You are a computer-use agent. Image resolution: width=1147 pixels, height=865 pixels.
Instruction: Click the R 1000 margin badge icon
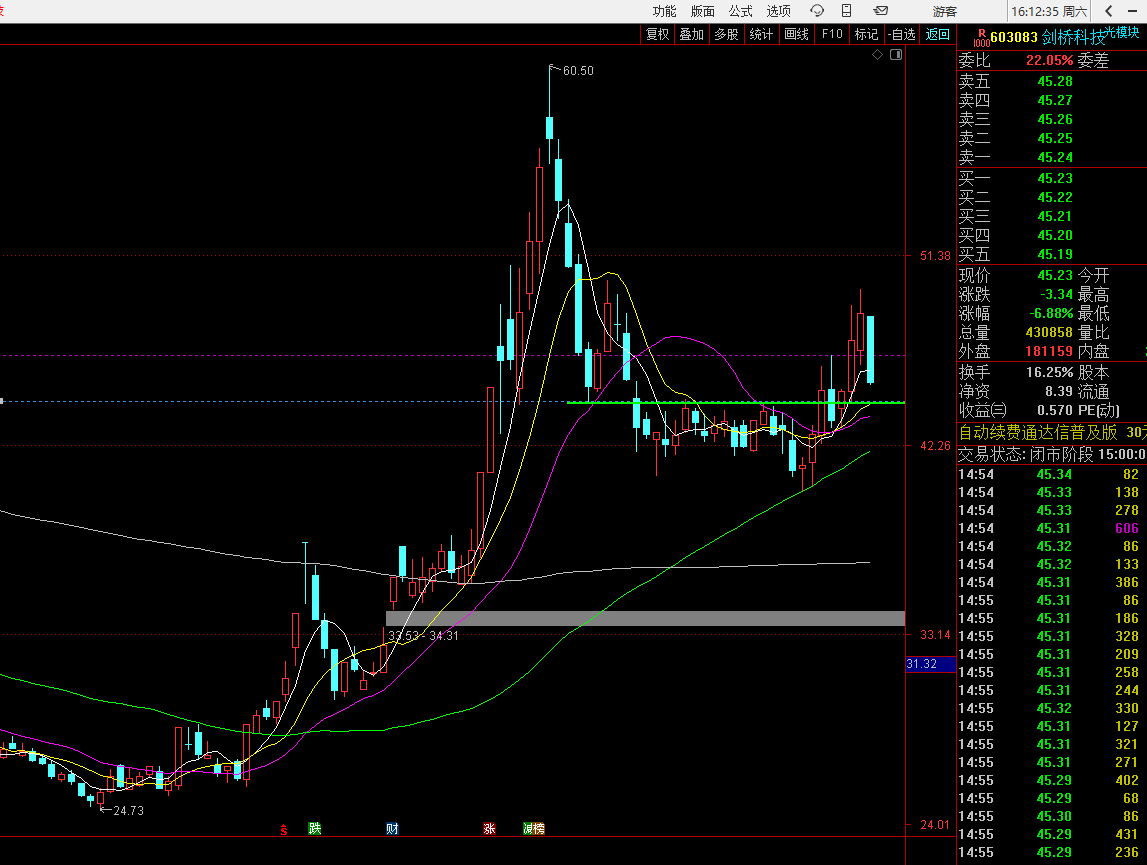pyautogui.click(x=981, y=38)
